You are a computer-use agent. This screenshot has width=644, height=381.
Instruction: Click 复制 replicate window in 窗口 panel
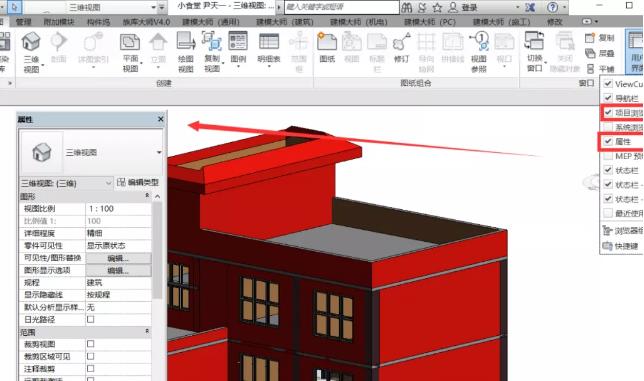click(600, 38)
